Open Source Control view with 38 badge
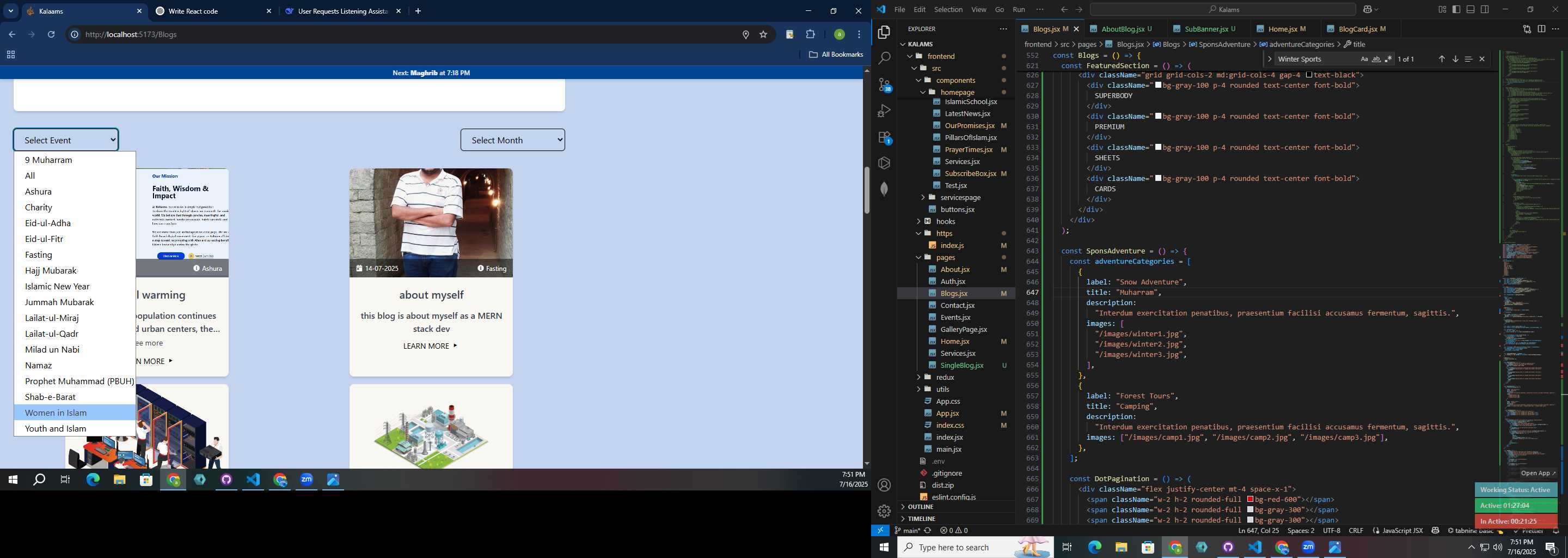1568x558 pixels. pos(884,84)
